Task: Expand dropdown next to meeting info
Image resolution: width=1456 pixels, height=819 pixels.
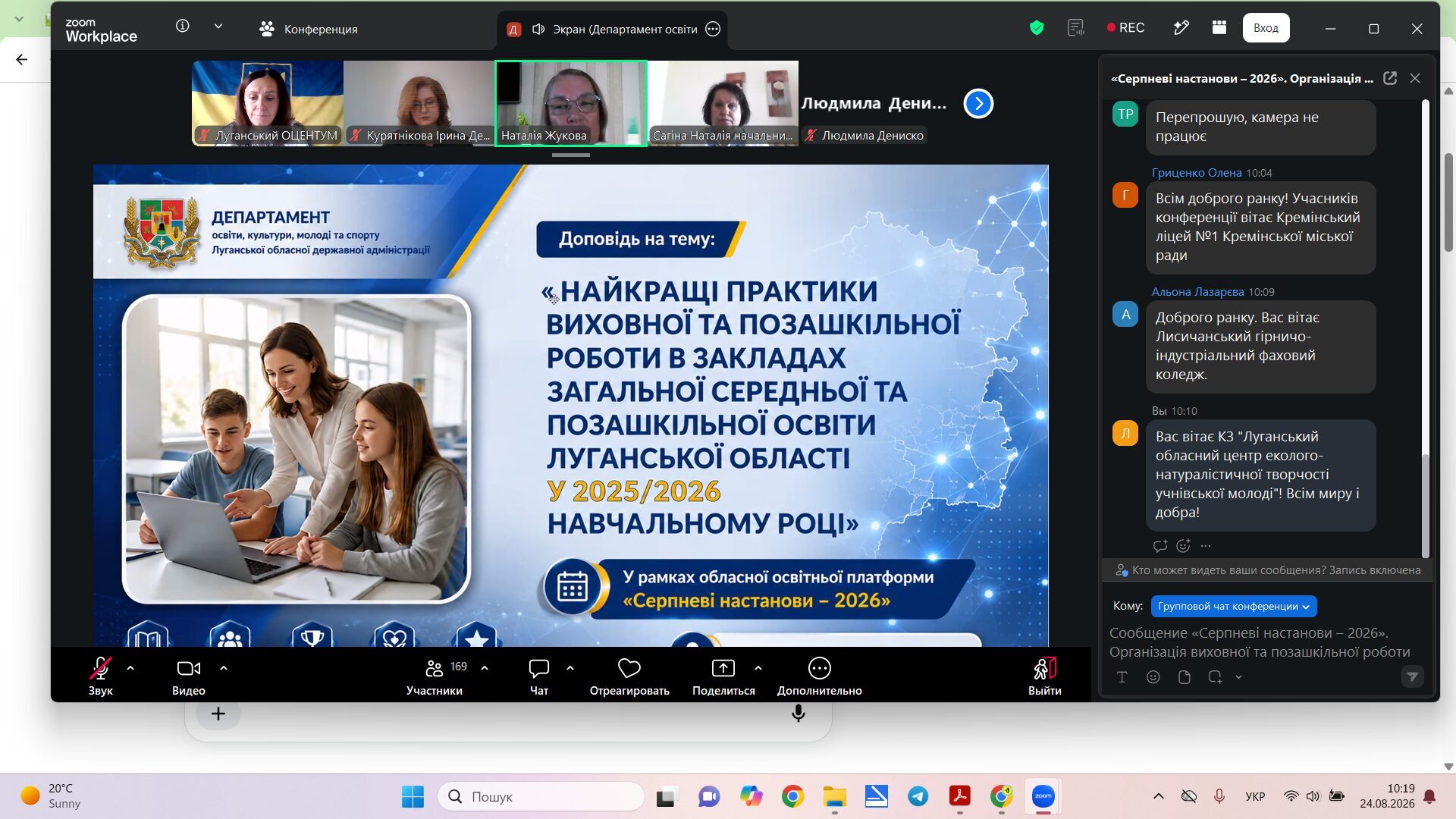Action: click(218, 27)
